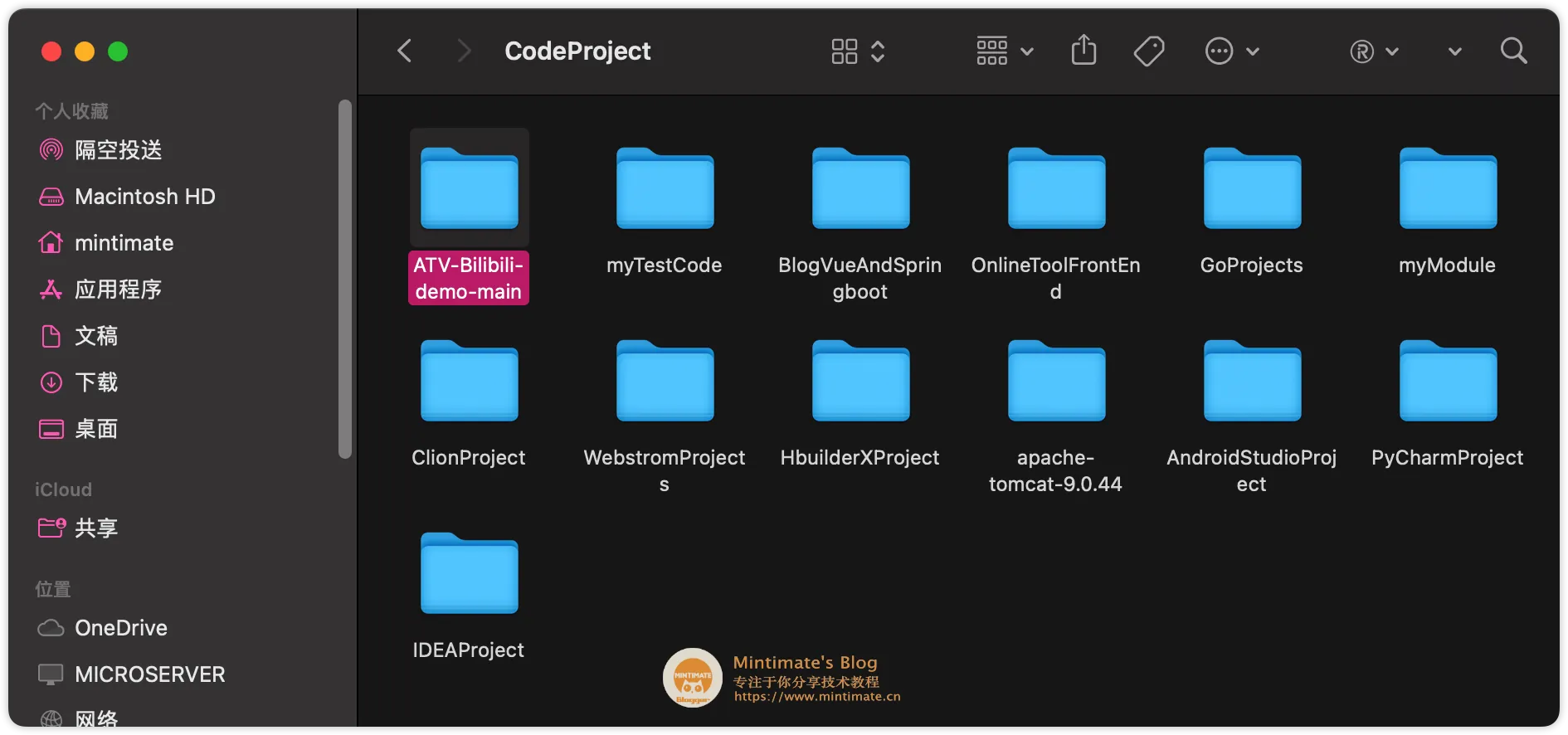
Task: Click the download icon beside 下载
Action: (x=51, y=382)
